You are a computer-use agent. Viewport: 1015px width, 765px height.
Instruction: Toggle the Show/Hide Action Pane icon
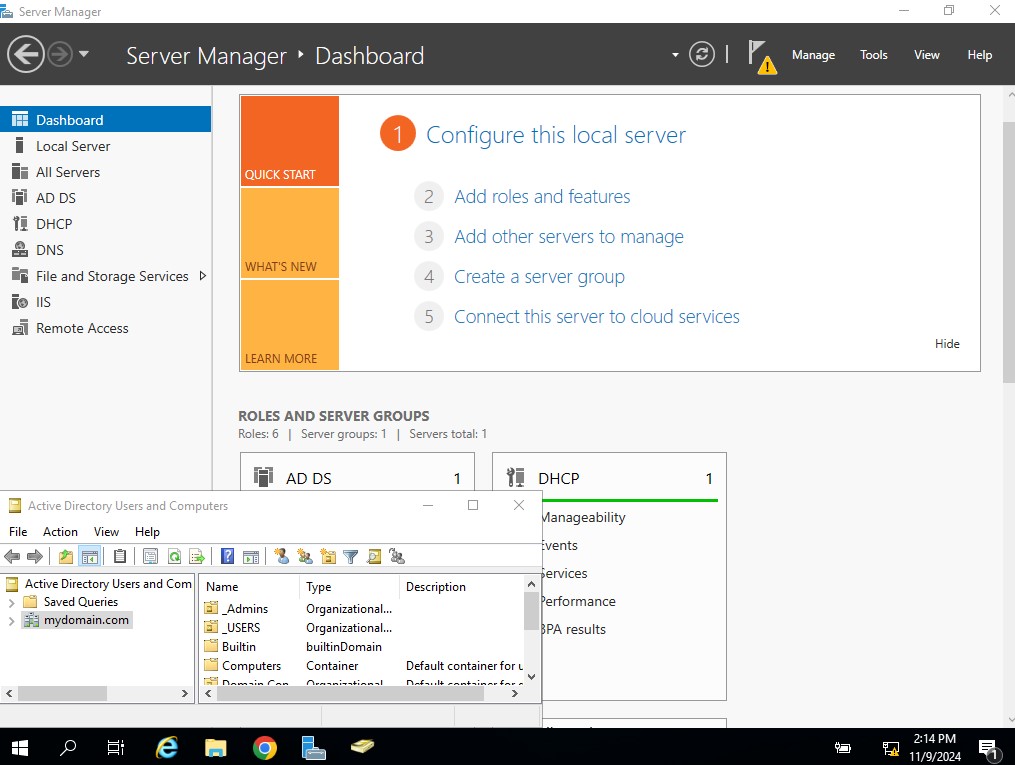coord(251,556)
